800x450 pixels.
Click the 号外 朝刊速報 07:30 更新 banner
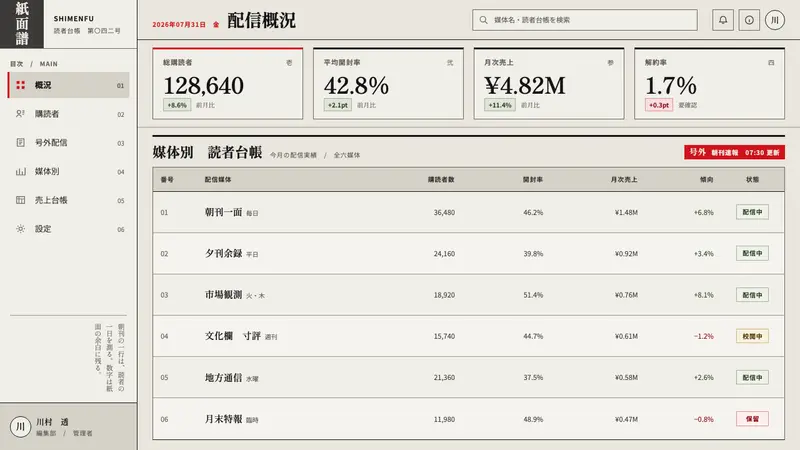[734, 152]
